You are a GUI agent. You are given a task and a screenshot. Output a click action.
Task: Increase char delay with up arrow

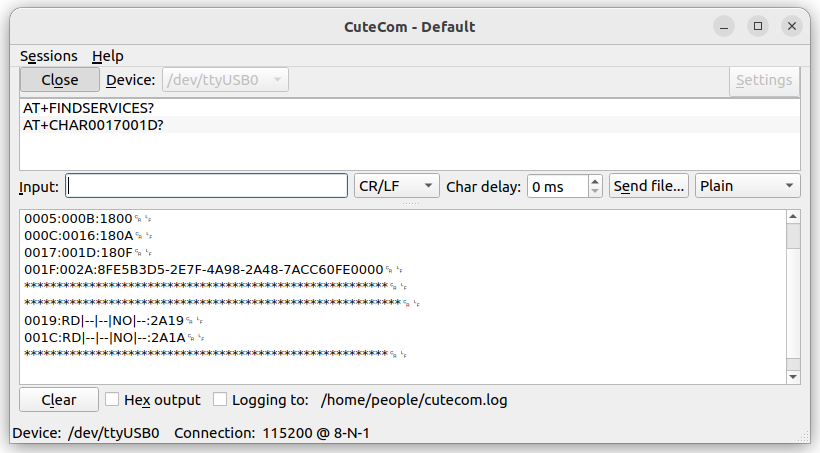595,181
